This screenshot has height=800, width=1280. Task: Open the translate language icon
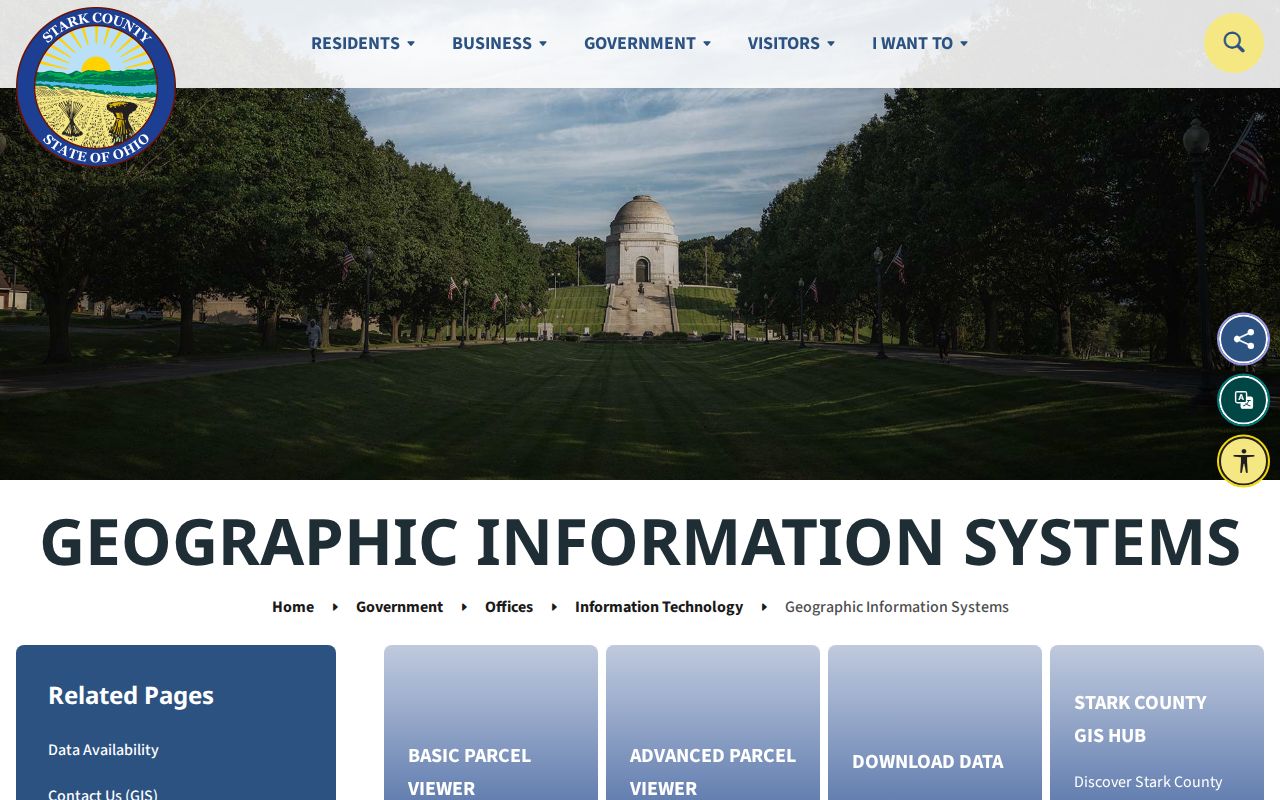click(1243, 400)
